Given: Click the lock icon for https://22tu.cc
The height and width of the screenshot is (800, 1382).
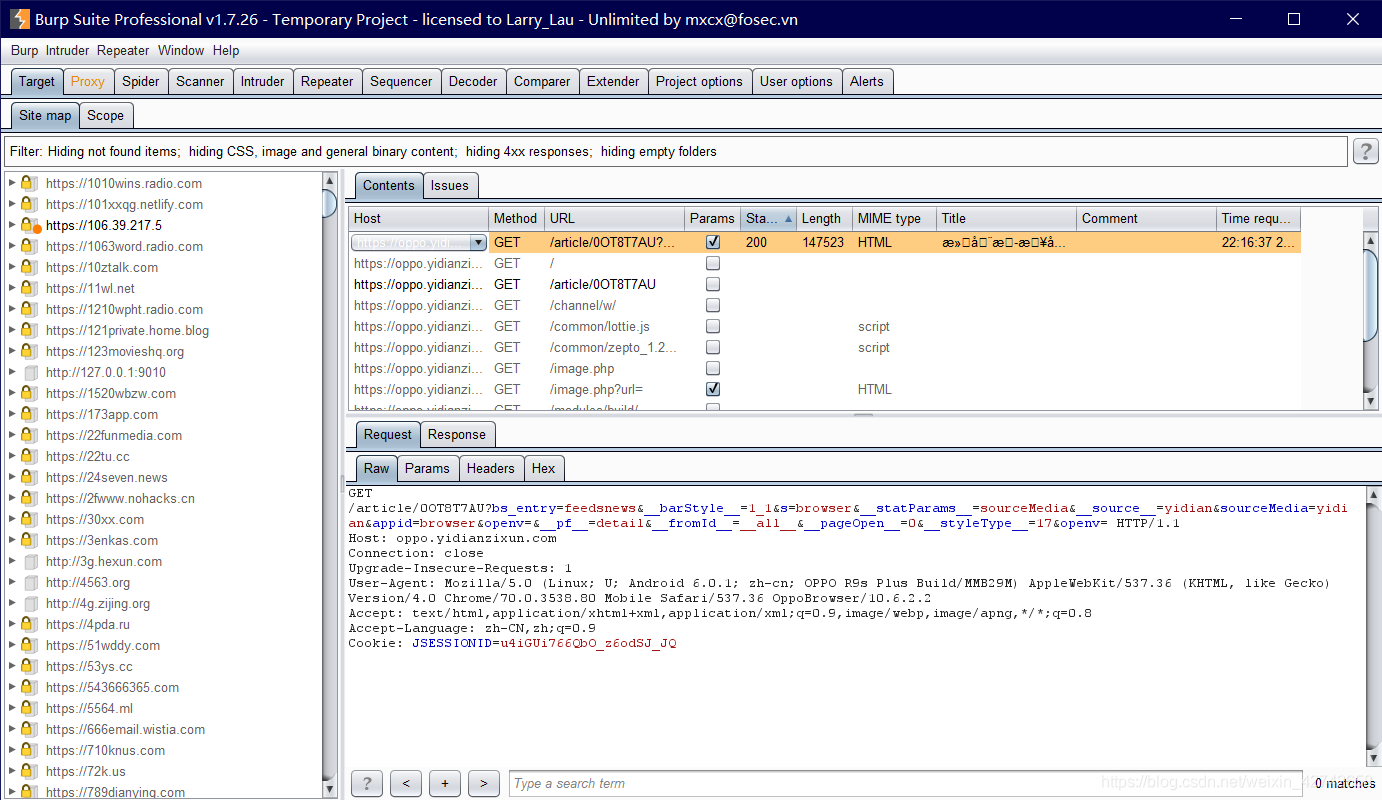Looking at the screenshot, I should (x=29, y=456).
